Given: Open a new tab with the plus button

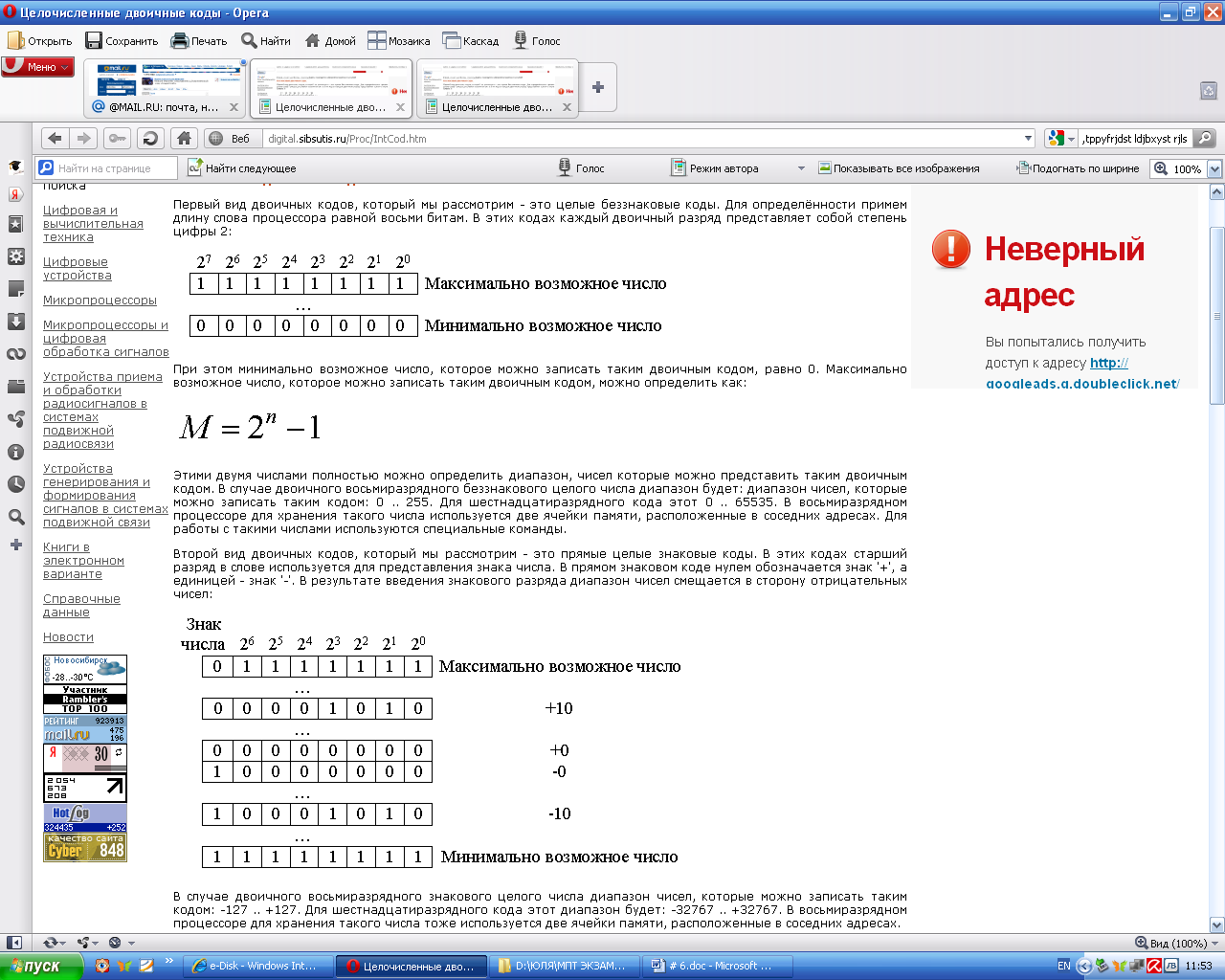Looking at the screenshot, I should [x=598, y=87].
